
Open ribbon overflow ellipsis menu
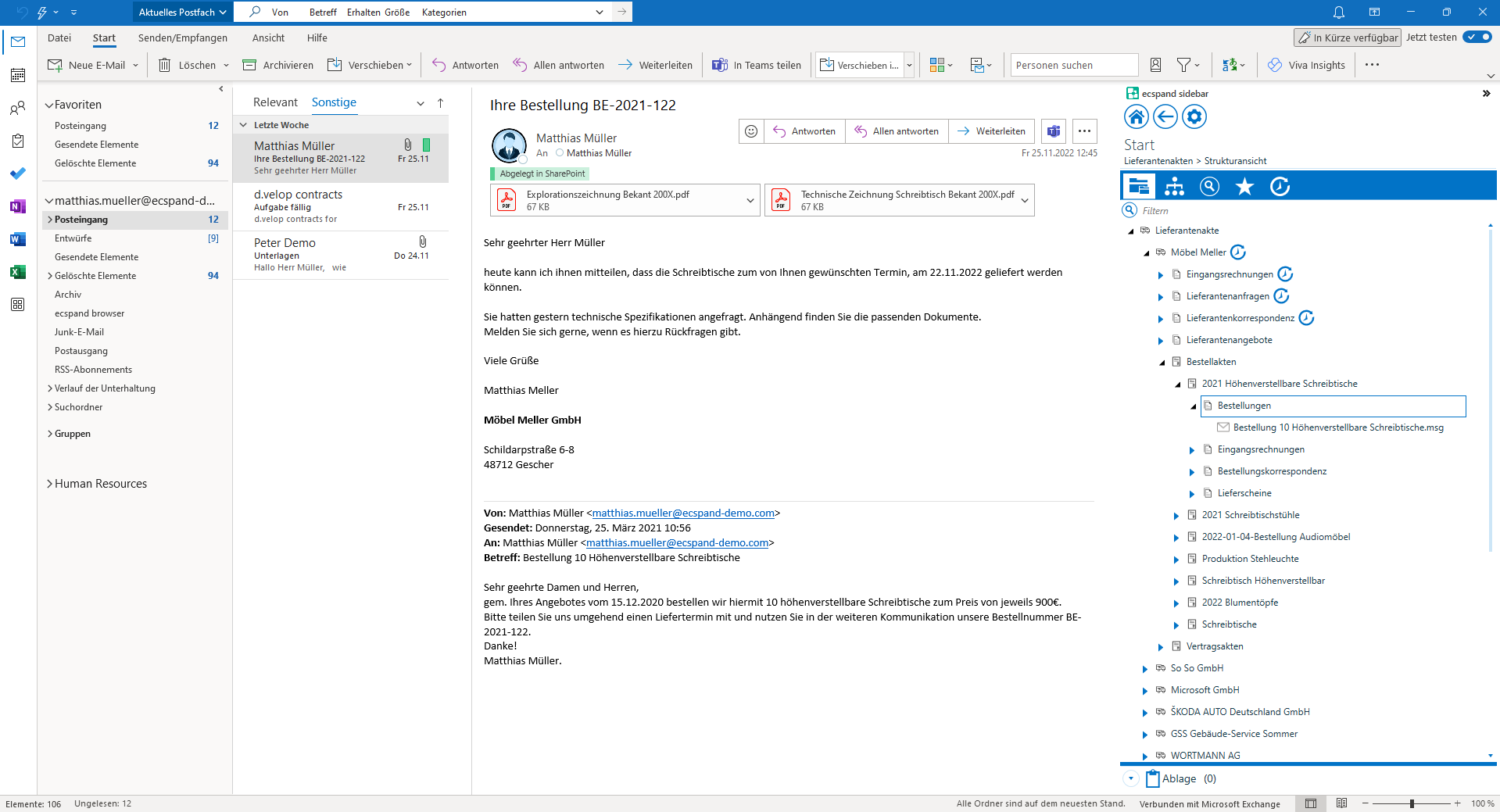(x=1372, y=65)
